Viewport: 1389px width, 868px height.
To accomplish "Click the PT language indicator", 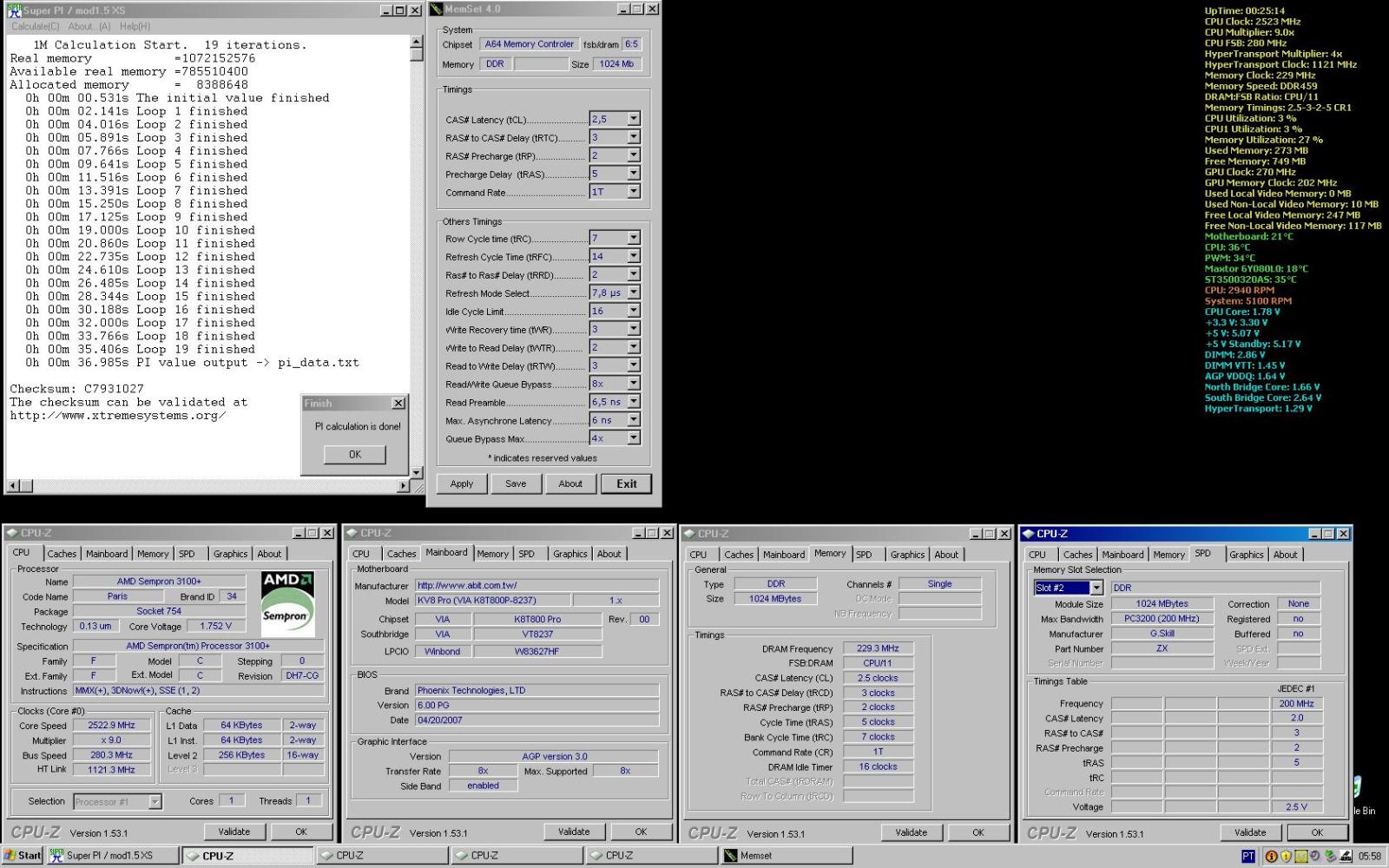I will point(1247,856).
